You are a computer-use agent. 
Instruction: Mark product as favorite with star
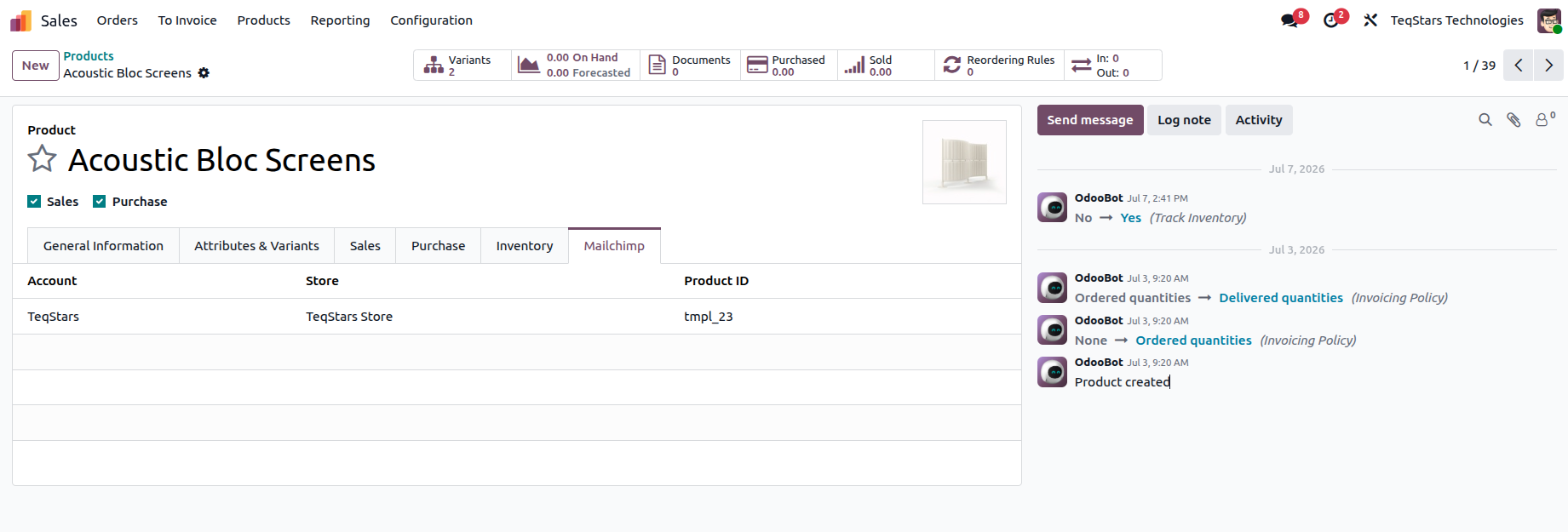(42, 159)
